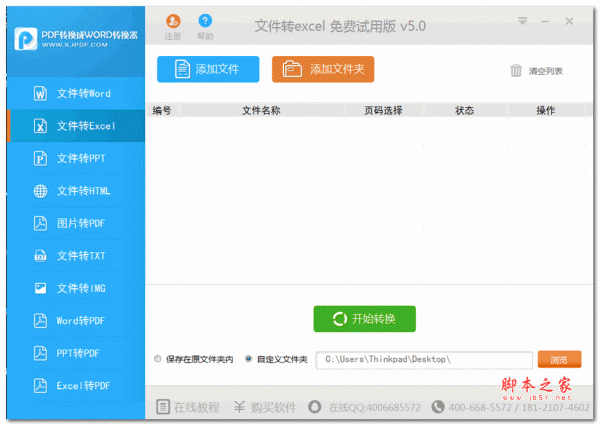Click the green 开始转换 start button
This screenshot has height=426, width=600.
[x=365, y=319]
